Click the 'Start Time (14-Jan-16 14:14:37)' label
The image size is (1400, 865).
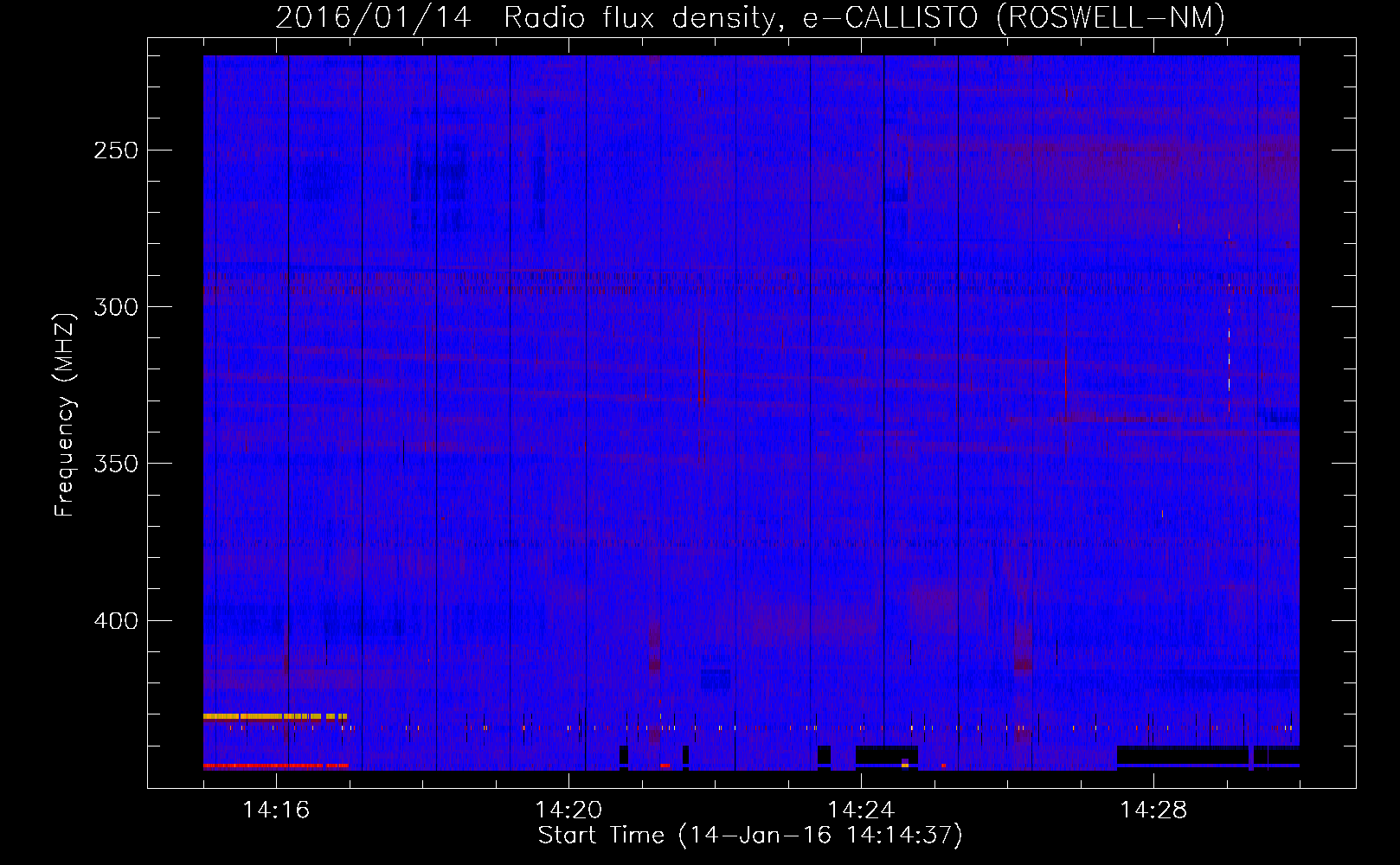coord(750,836)
